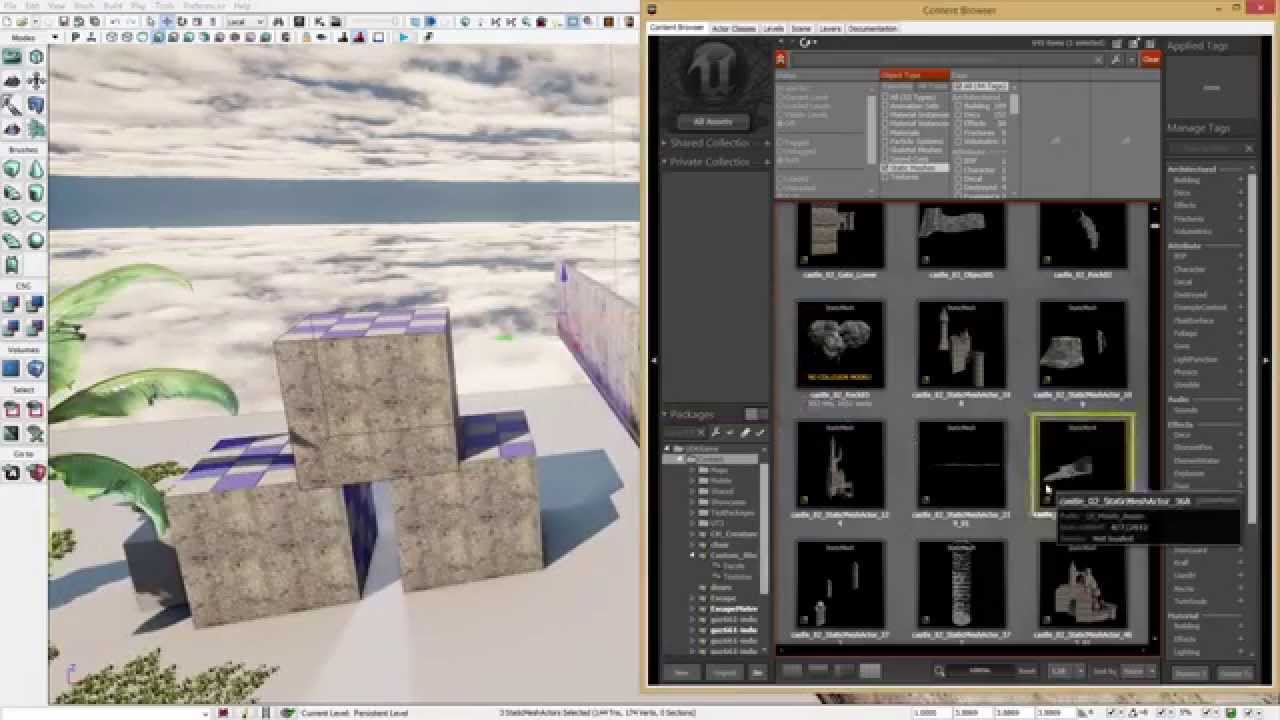Click the red Clear button
1280x720 pixels.
[1151, 59]
